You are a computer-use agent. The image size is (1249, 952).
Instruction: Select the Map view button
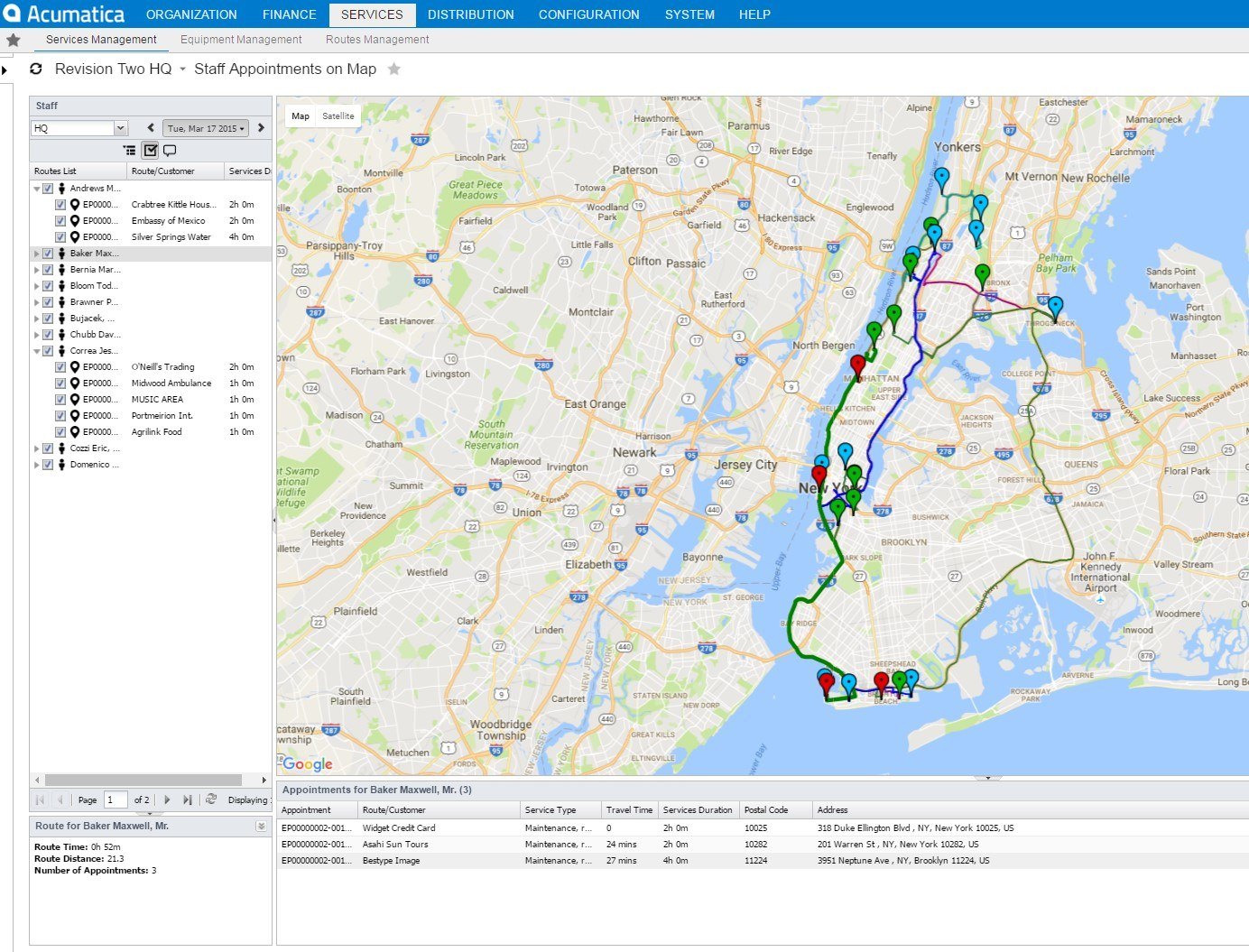click(301, 116)
